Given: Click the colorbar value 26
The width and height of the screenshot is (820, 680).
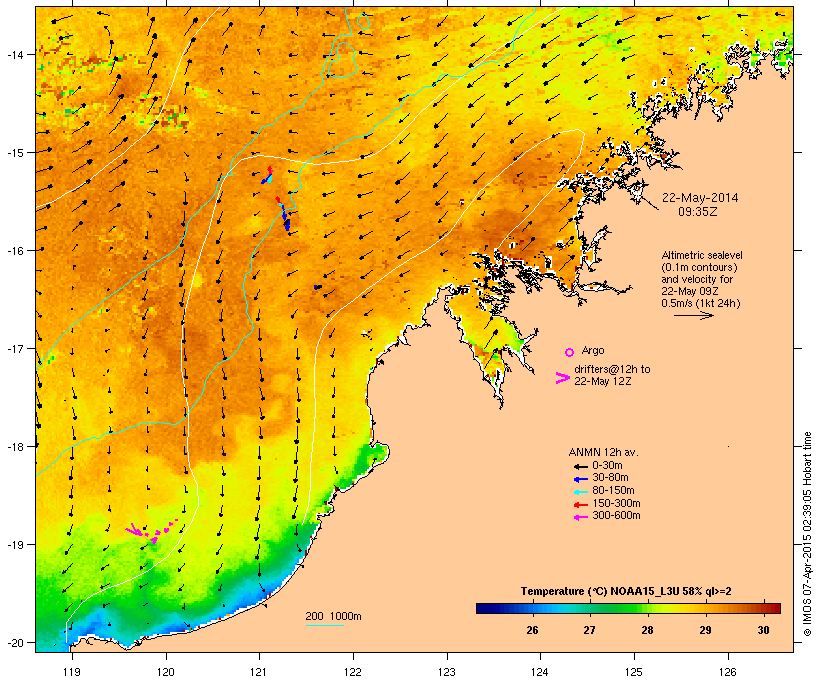Looking at the screenshot, I should (532, 630).
